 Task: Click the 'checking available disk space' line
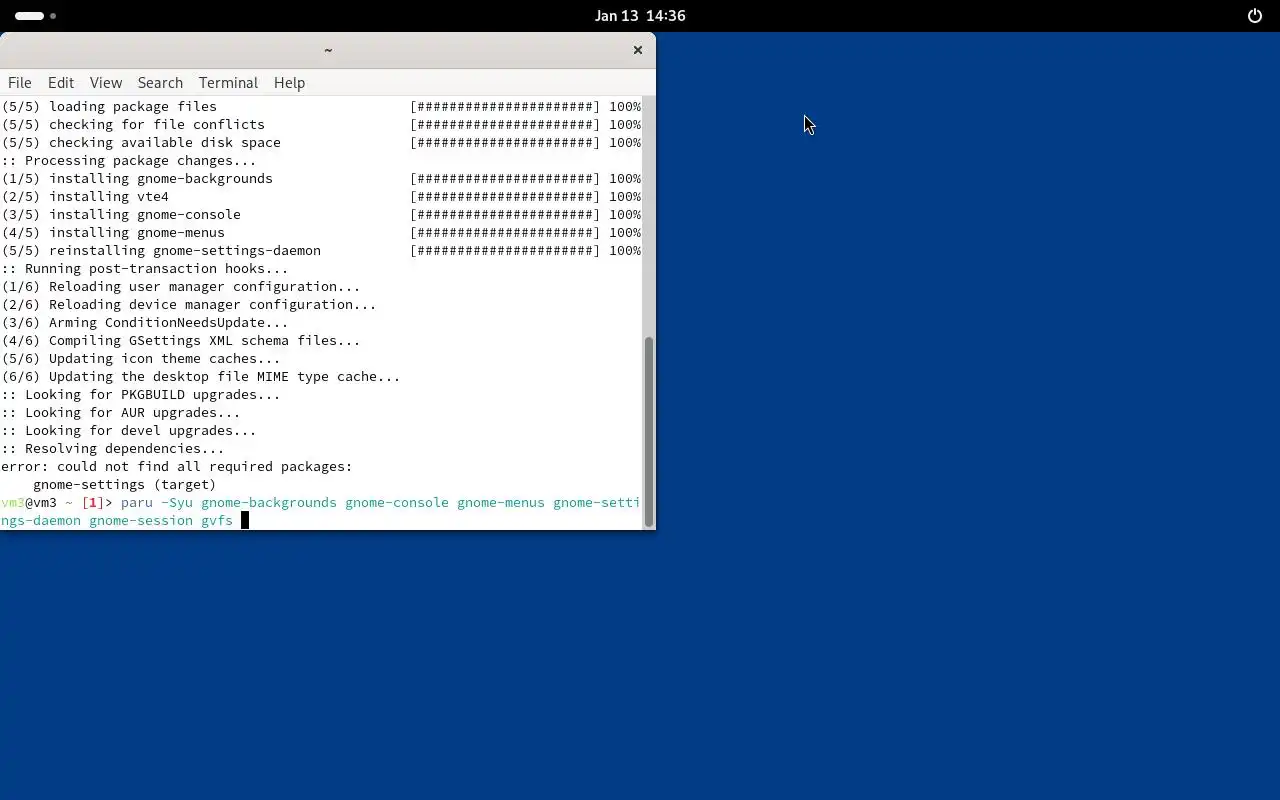click(321, 143)
